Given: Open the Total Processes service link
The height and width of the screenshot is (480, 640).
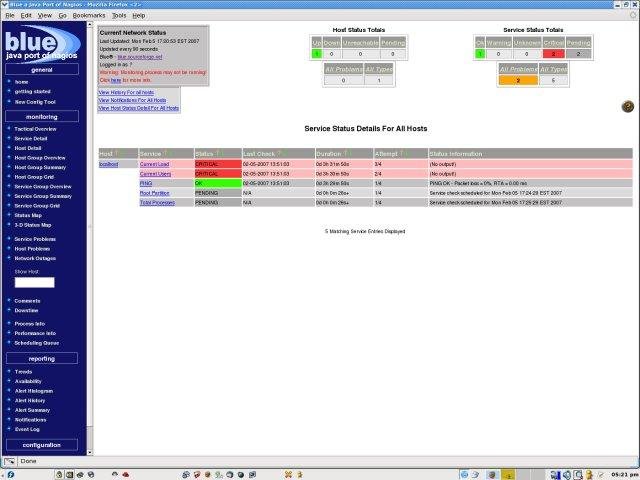Looking at the screenshot, I should tap(157, 202).
